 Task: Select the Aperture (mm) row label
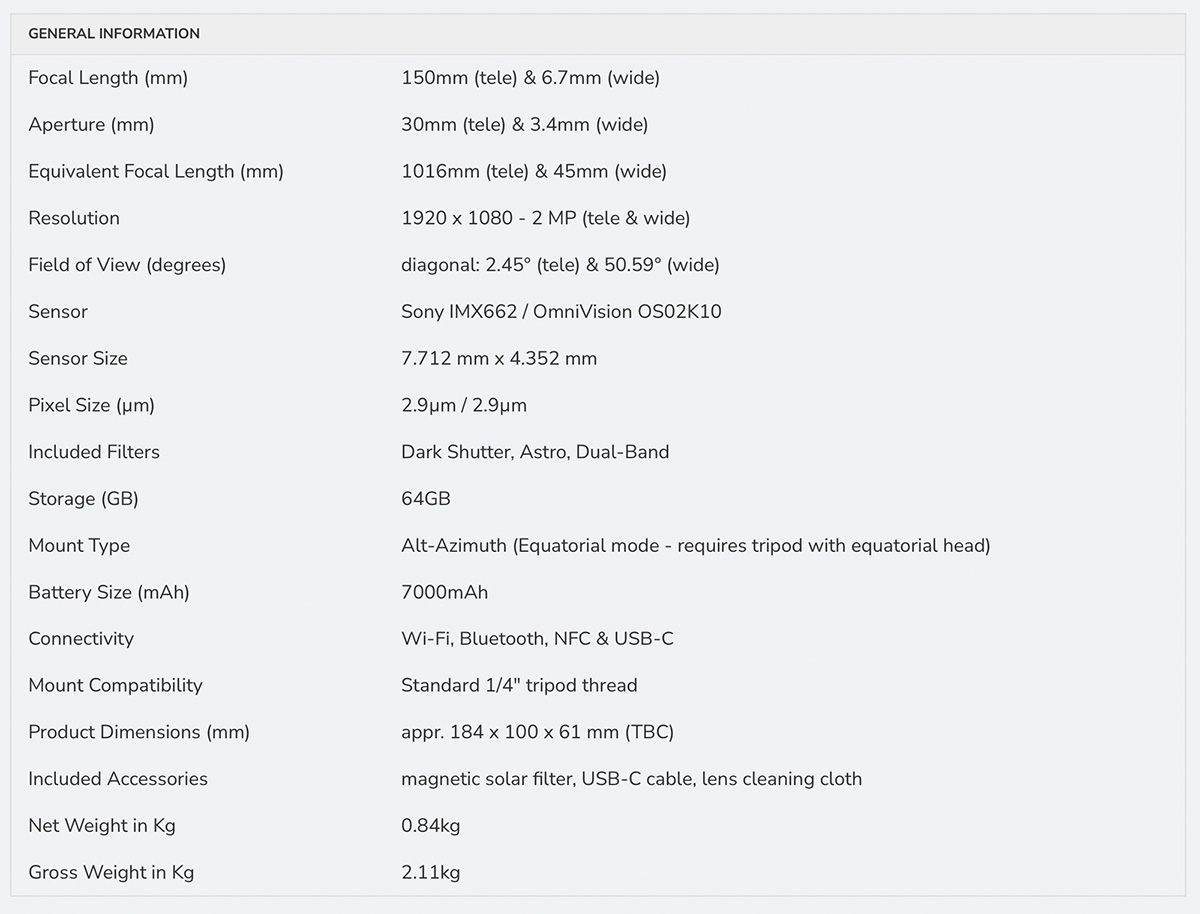pyautogui.click(x=91, y=125)
